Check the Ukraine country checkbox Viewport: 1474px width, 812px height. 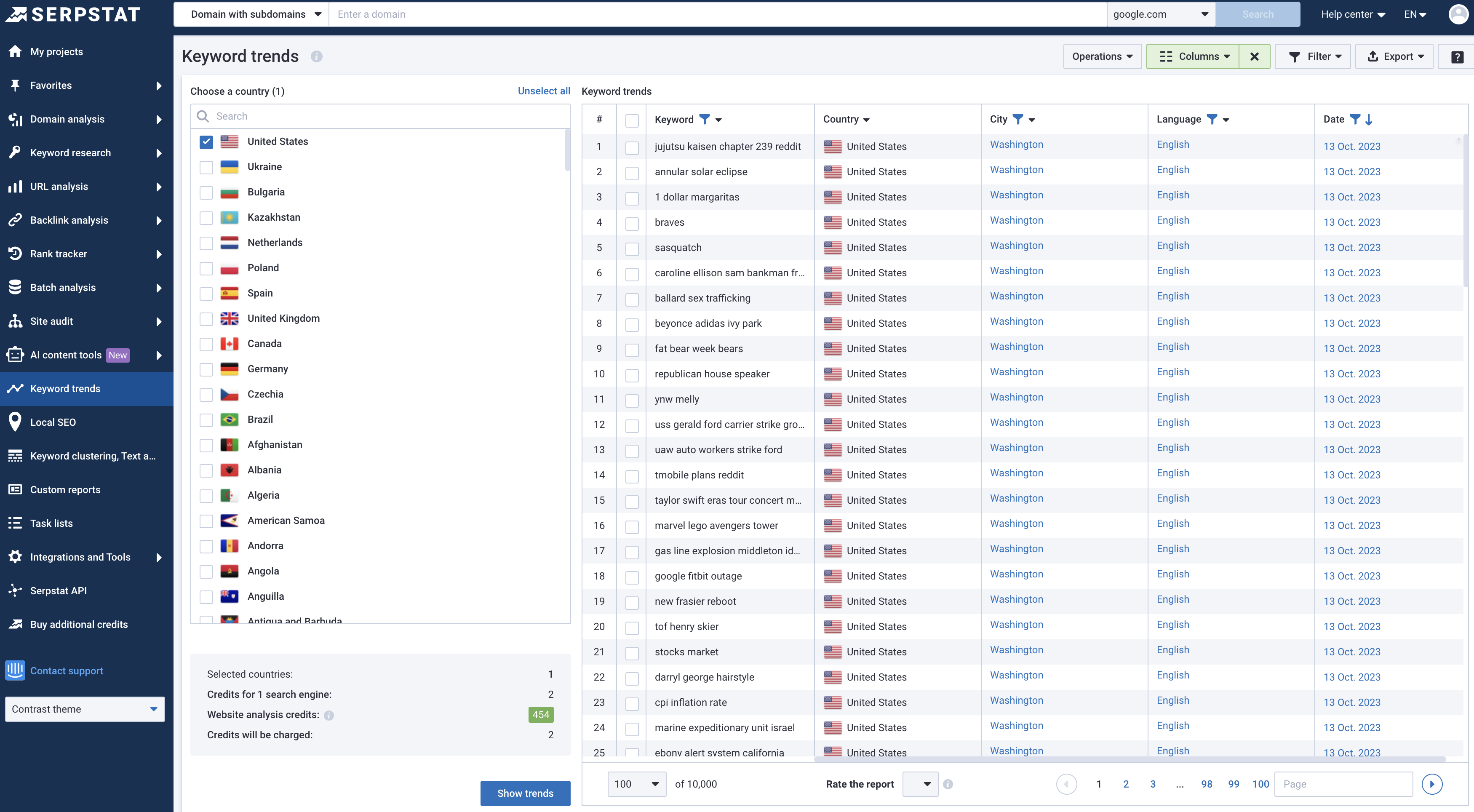[x=206, y=167]
